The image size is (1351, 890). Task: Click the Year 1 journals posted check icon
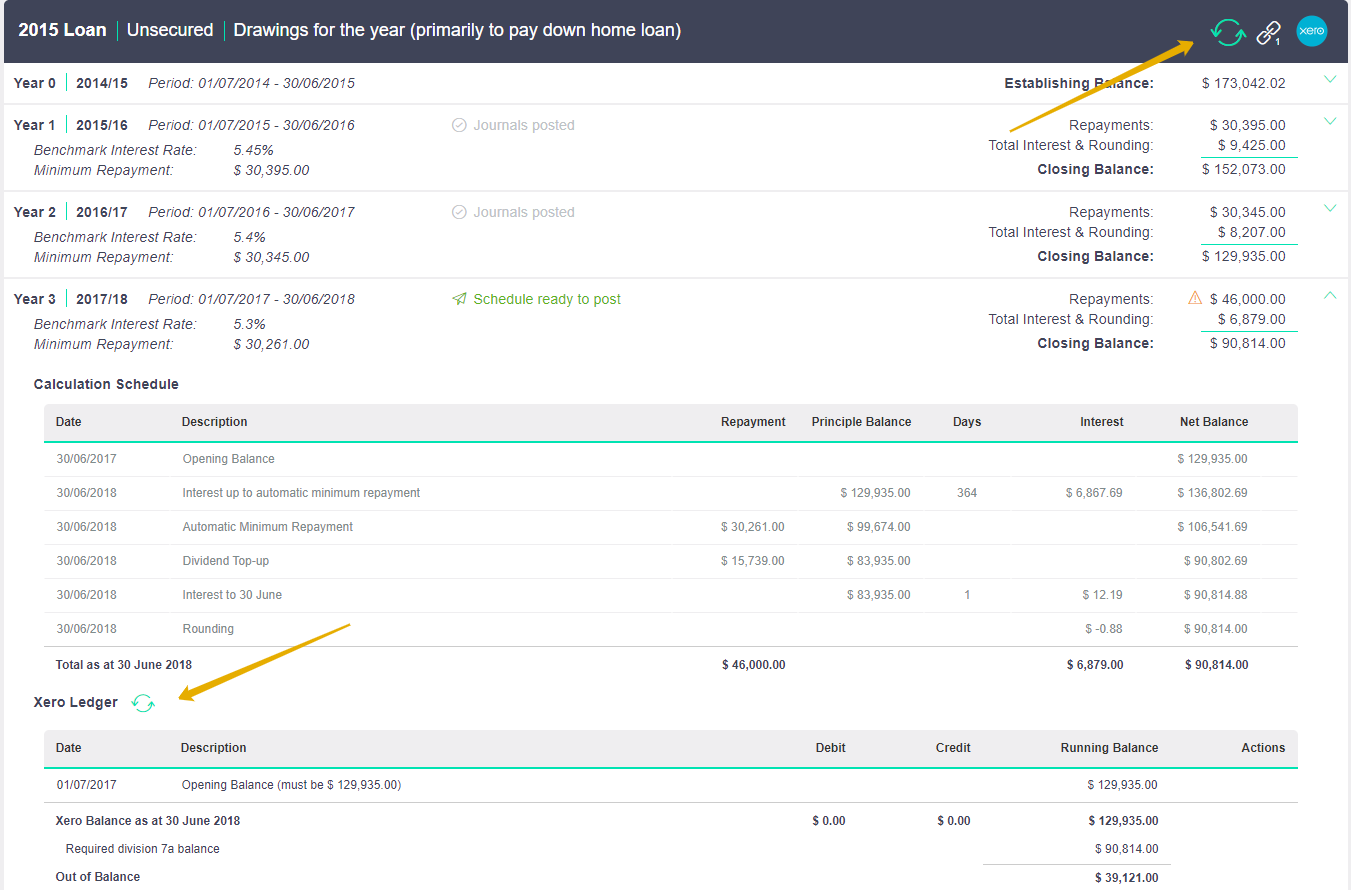tap(459, 126)
